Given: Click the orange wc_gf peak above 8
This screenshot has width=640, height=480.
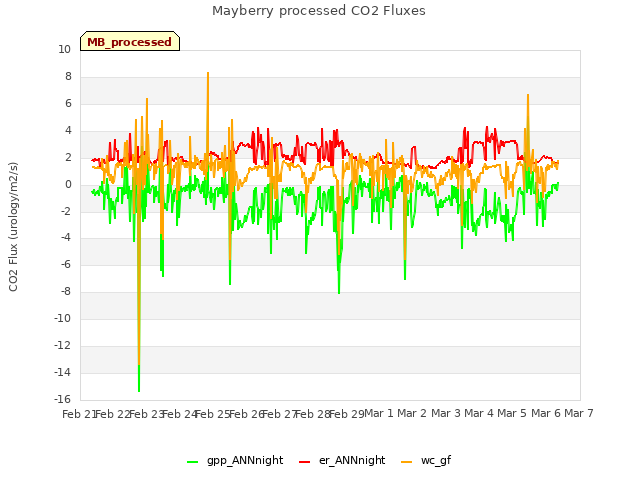Looking at the screenshot, I should [208, 73].
